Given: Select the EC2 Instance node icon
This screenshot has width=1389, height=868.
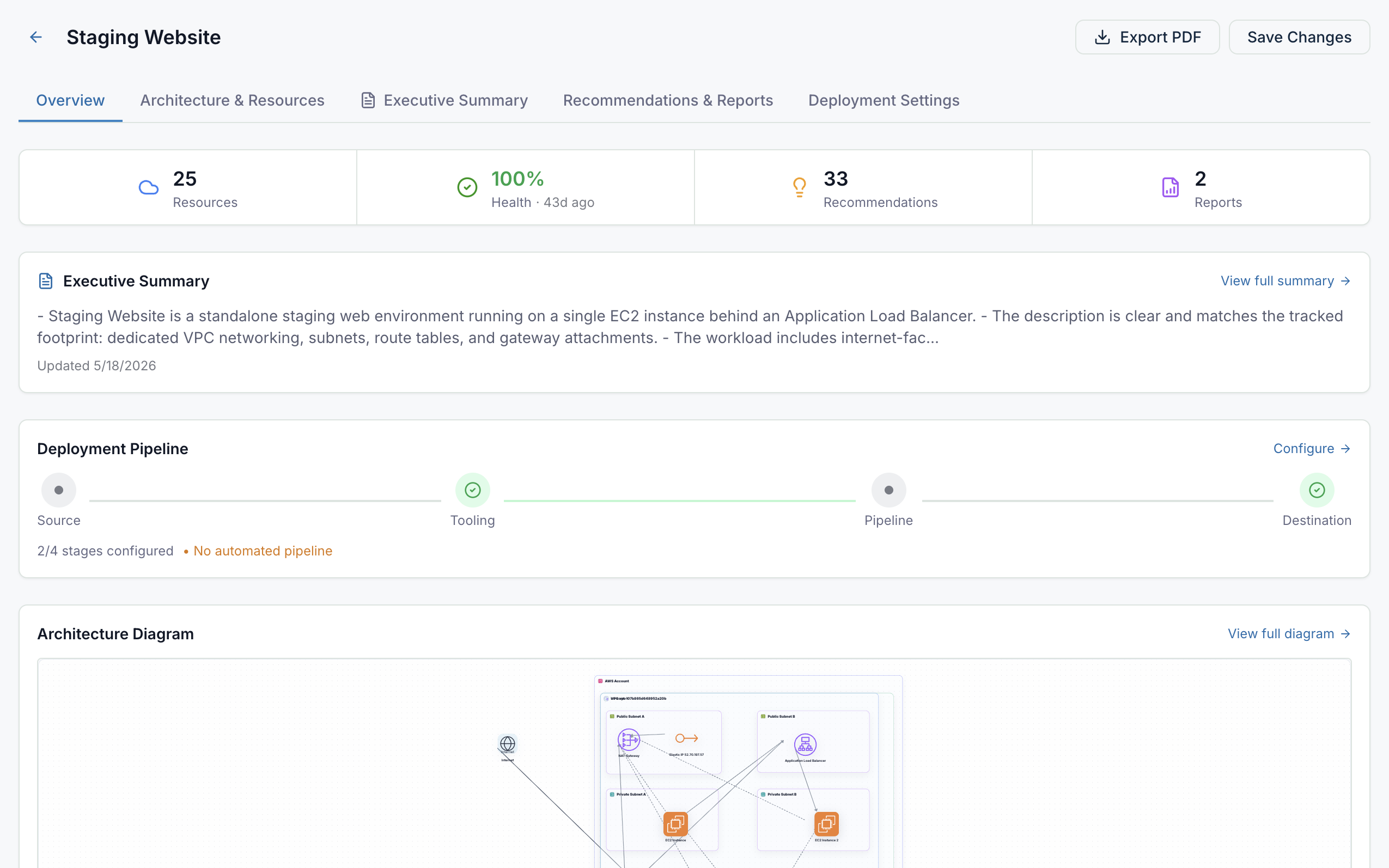Looking at the screenshot, I should [x=676, y=824].
